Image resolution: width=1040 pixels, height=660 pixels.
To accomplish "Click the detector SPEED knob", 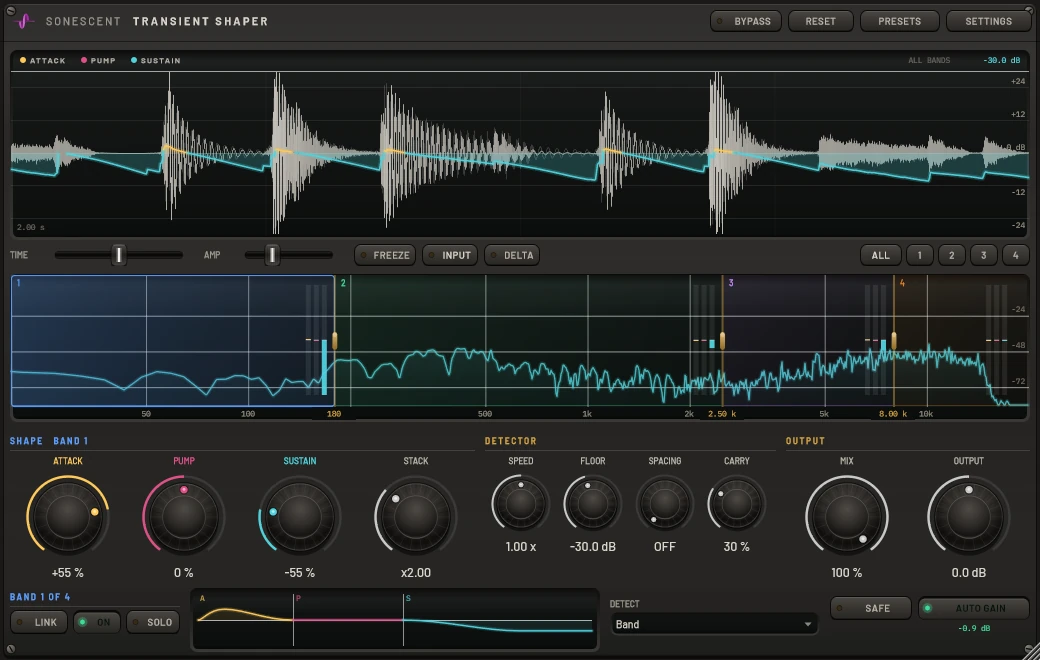I will [521, 504].
